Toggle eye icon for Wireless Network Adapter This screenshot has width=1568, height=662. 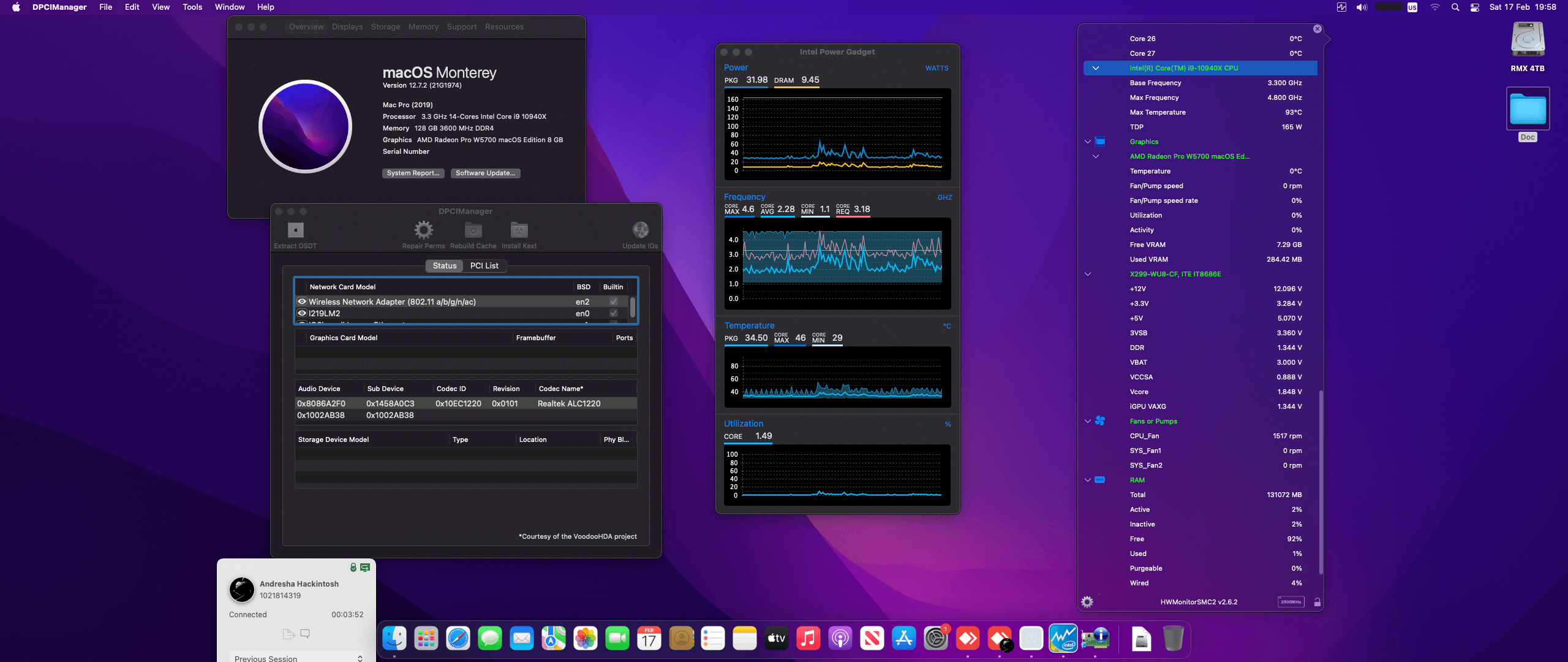[302, 302]
